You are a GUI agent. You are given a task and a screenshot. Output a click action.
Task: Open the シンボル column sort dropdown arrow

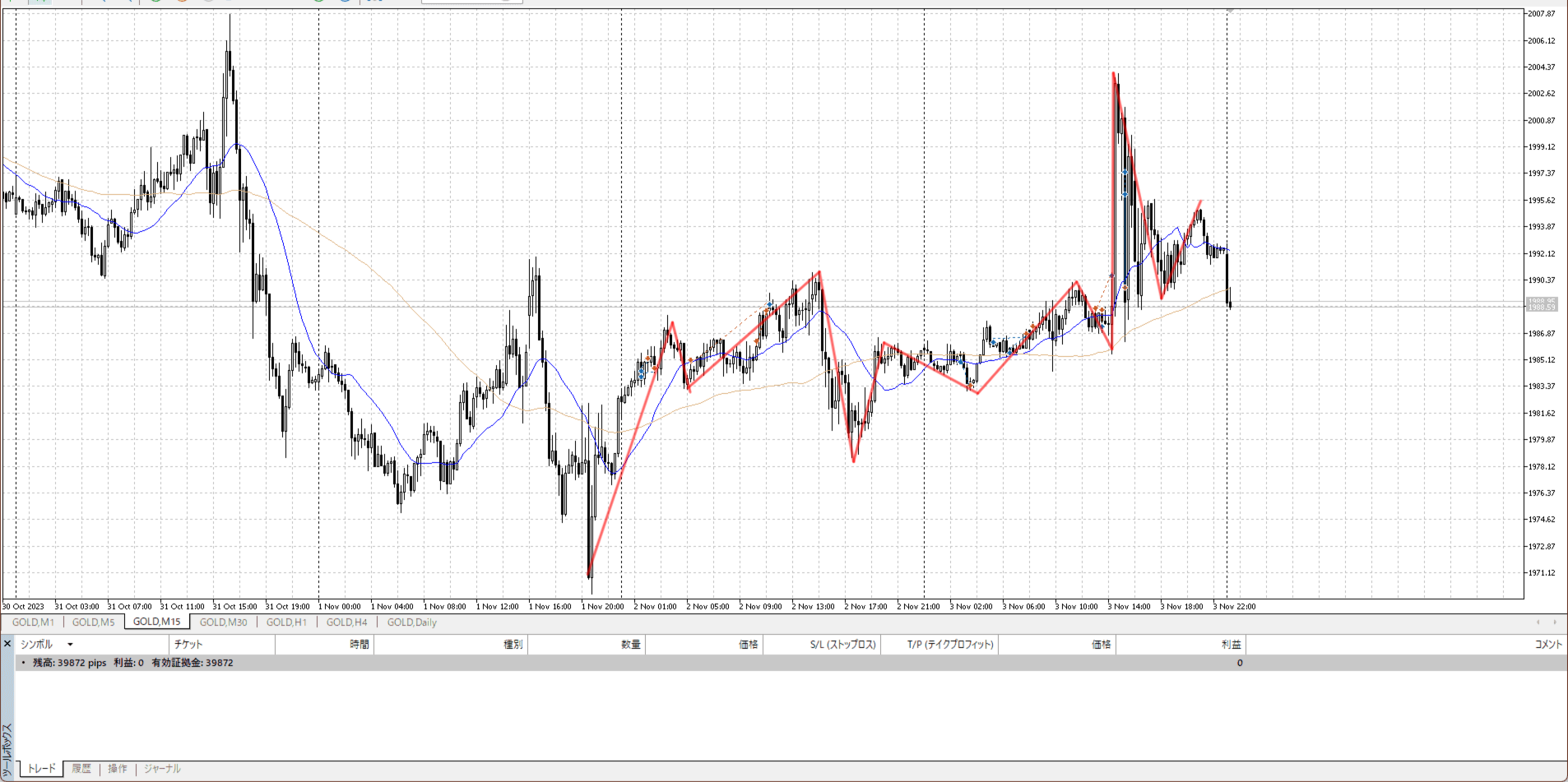point(70,645)
